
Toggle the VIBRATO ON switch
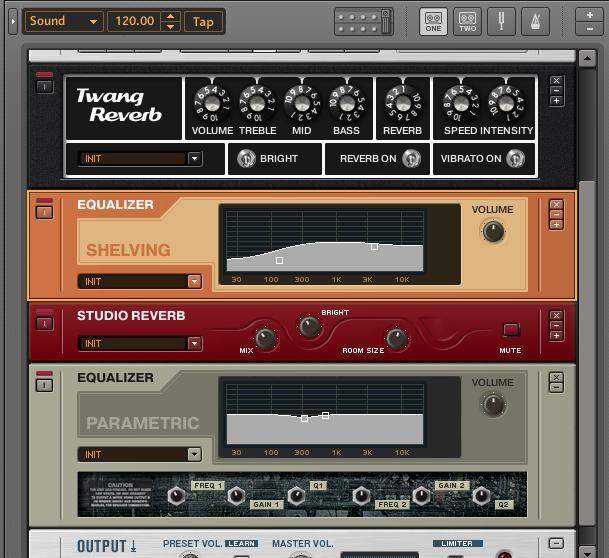(x=515, y=158)
